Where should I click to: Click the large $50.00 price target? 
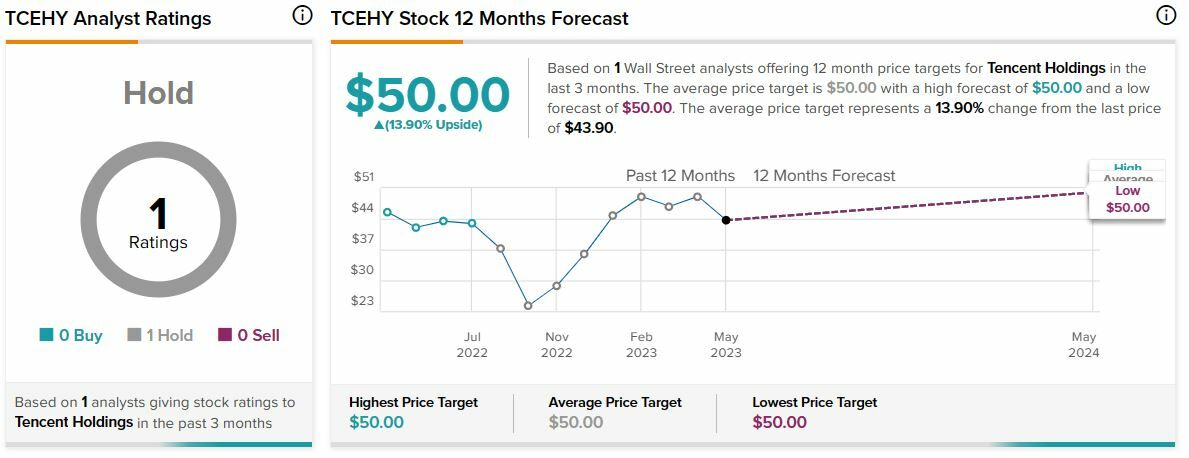[428, 94]
